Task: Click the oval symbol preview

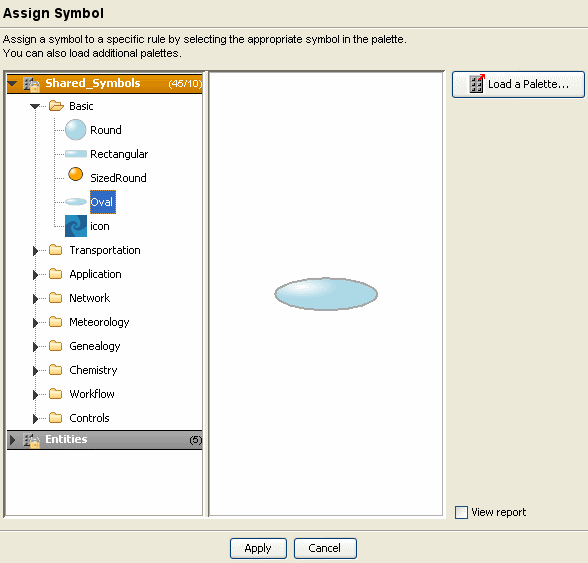Action: [326, 294]
